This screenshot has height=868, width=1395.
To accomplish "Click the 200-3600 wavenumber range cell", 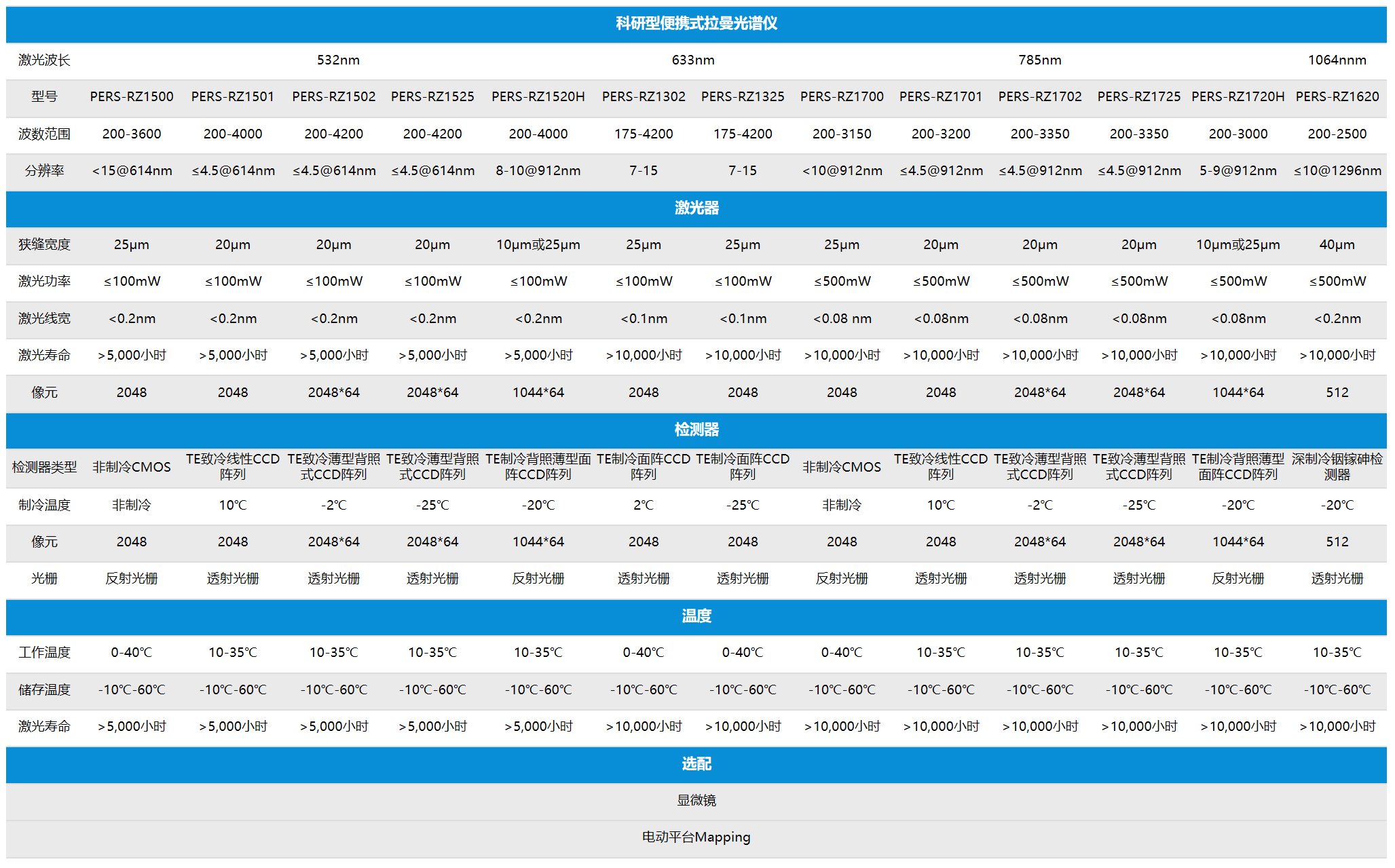I will [132, 134].
